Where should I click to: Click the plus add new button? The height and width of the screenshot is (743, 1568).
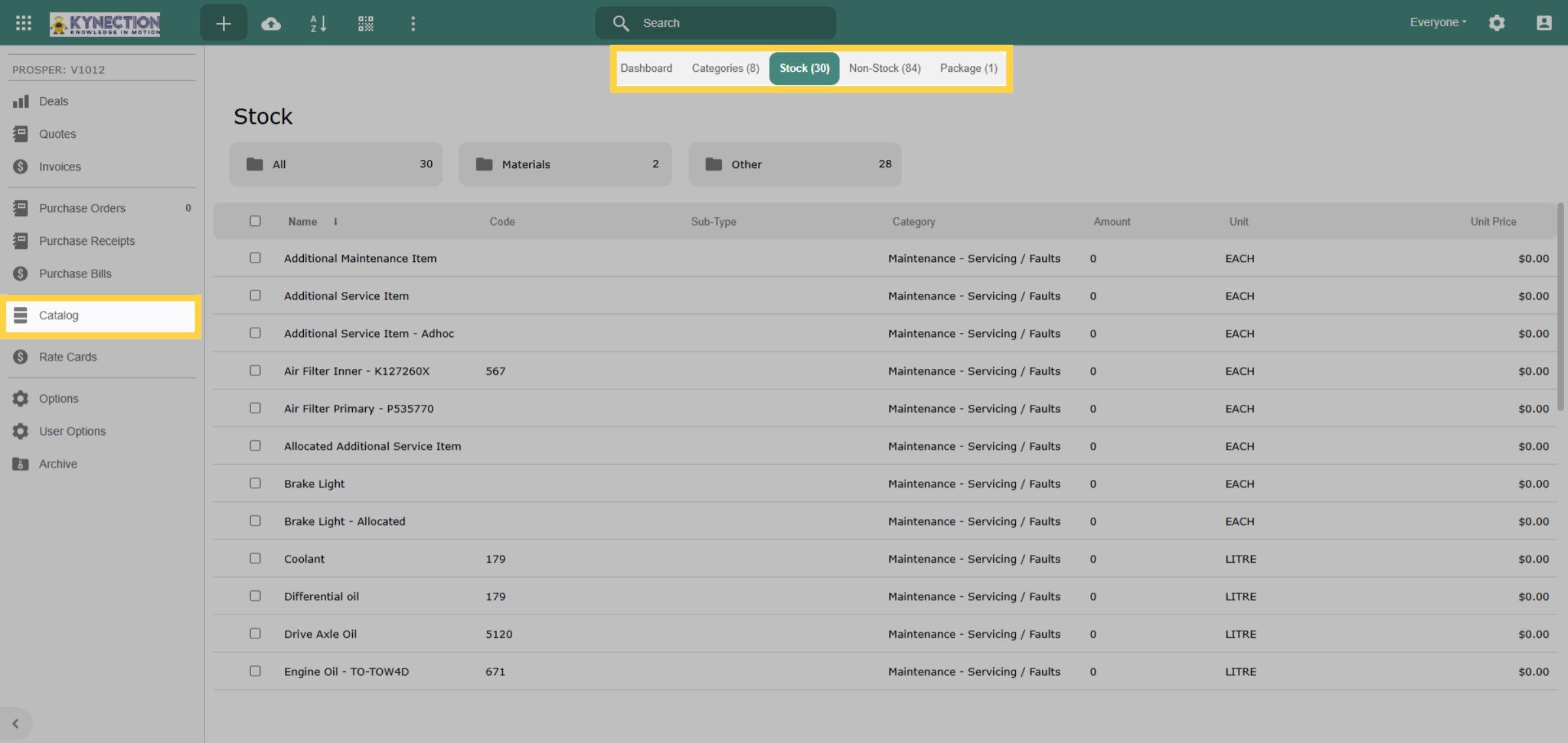coord(223,24)
